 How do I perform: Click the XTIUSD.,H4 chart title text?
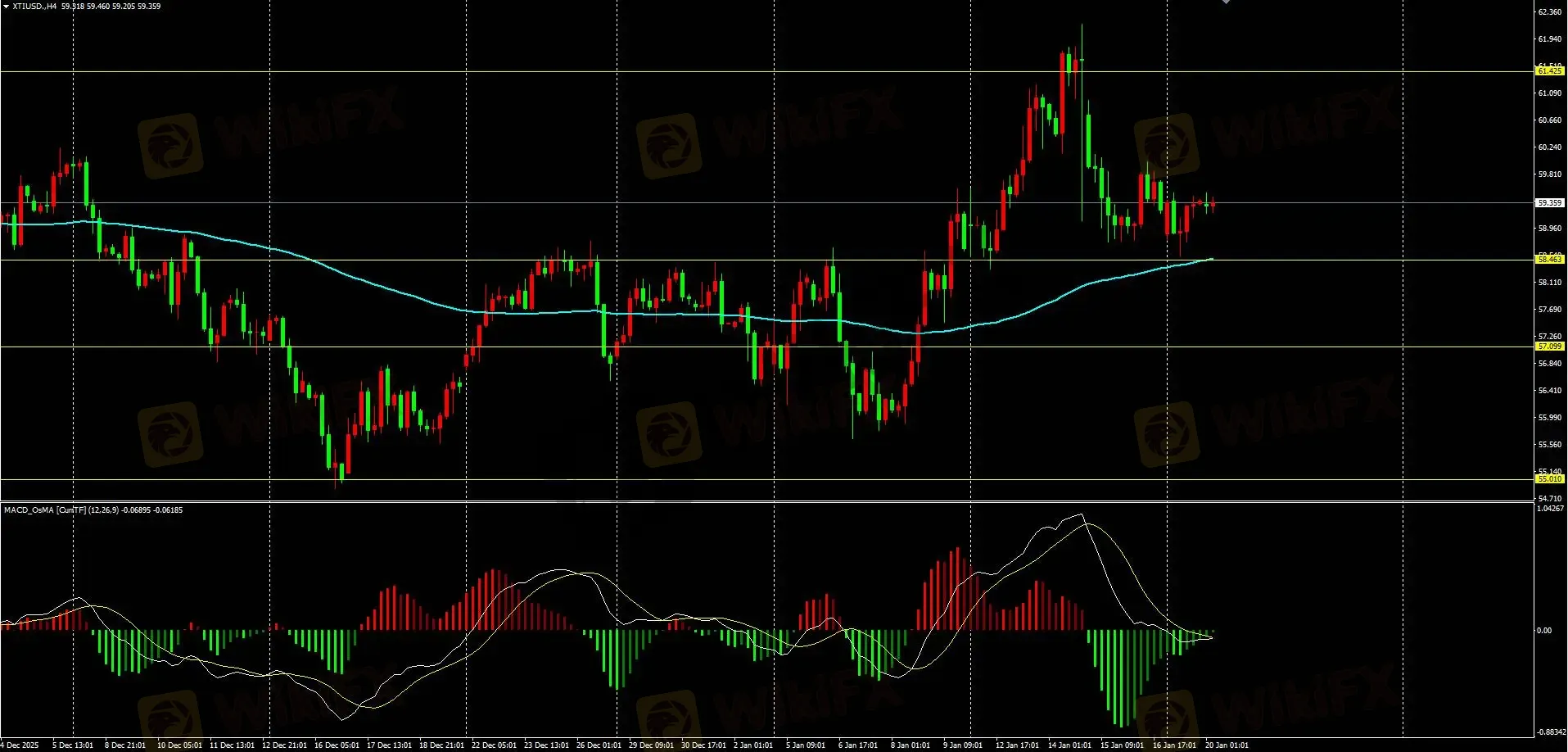click(35, 7)
